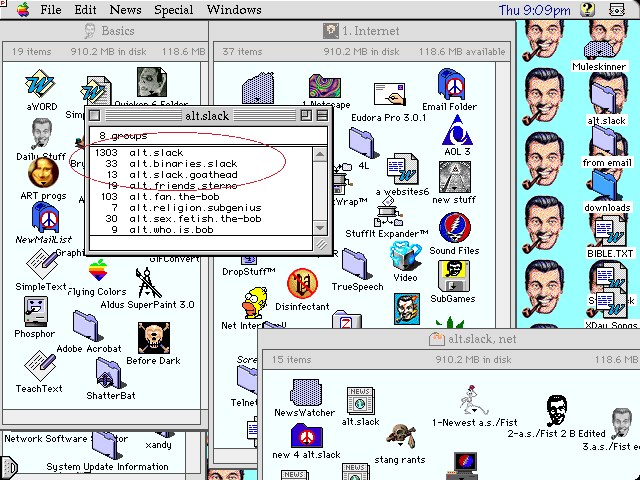Open the Adobe Acrobat folder
The image size is (640, 480).
pyautogui.click(x=86, y=327)
